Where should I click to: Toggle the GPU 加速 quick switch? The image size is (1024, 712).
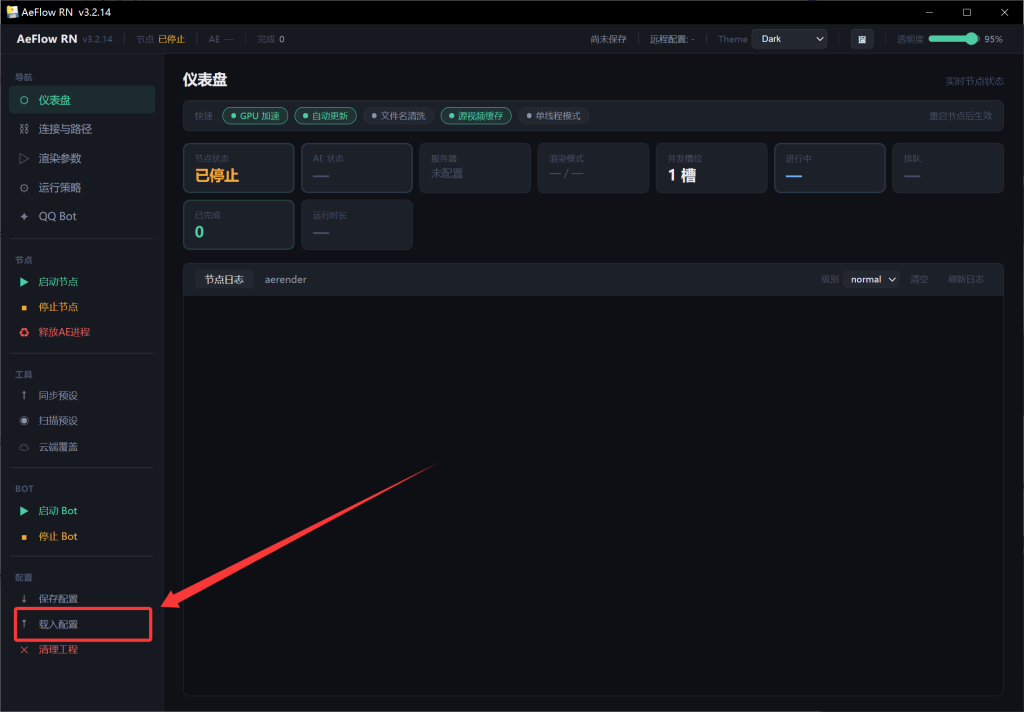(255, 116)
